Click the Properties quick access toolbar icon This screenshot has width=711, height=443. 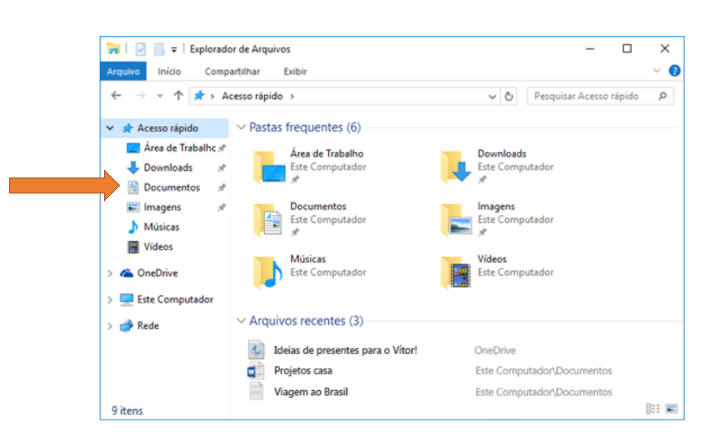pos(141,49)
